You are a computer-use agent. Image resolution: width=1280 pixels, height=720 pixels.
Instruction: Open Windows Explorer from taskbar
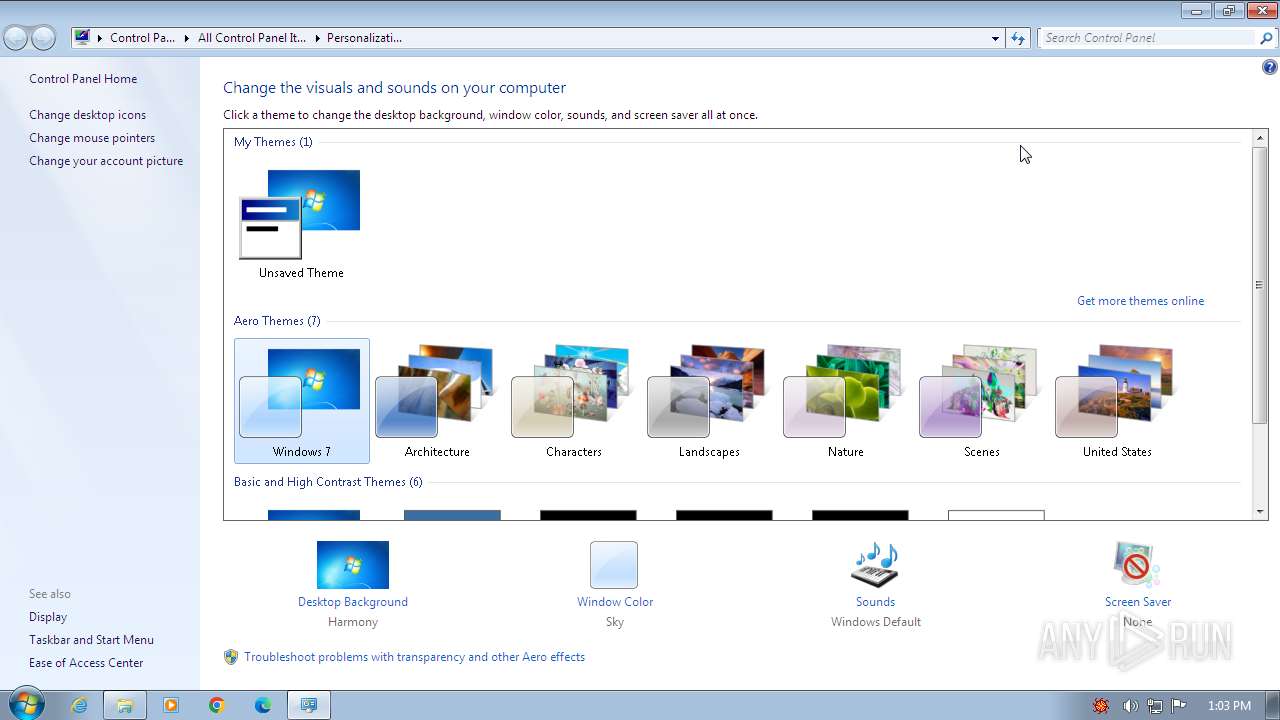[x=125, y=705]
